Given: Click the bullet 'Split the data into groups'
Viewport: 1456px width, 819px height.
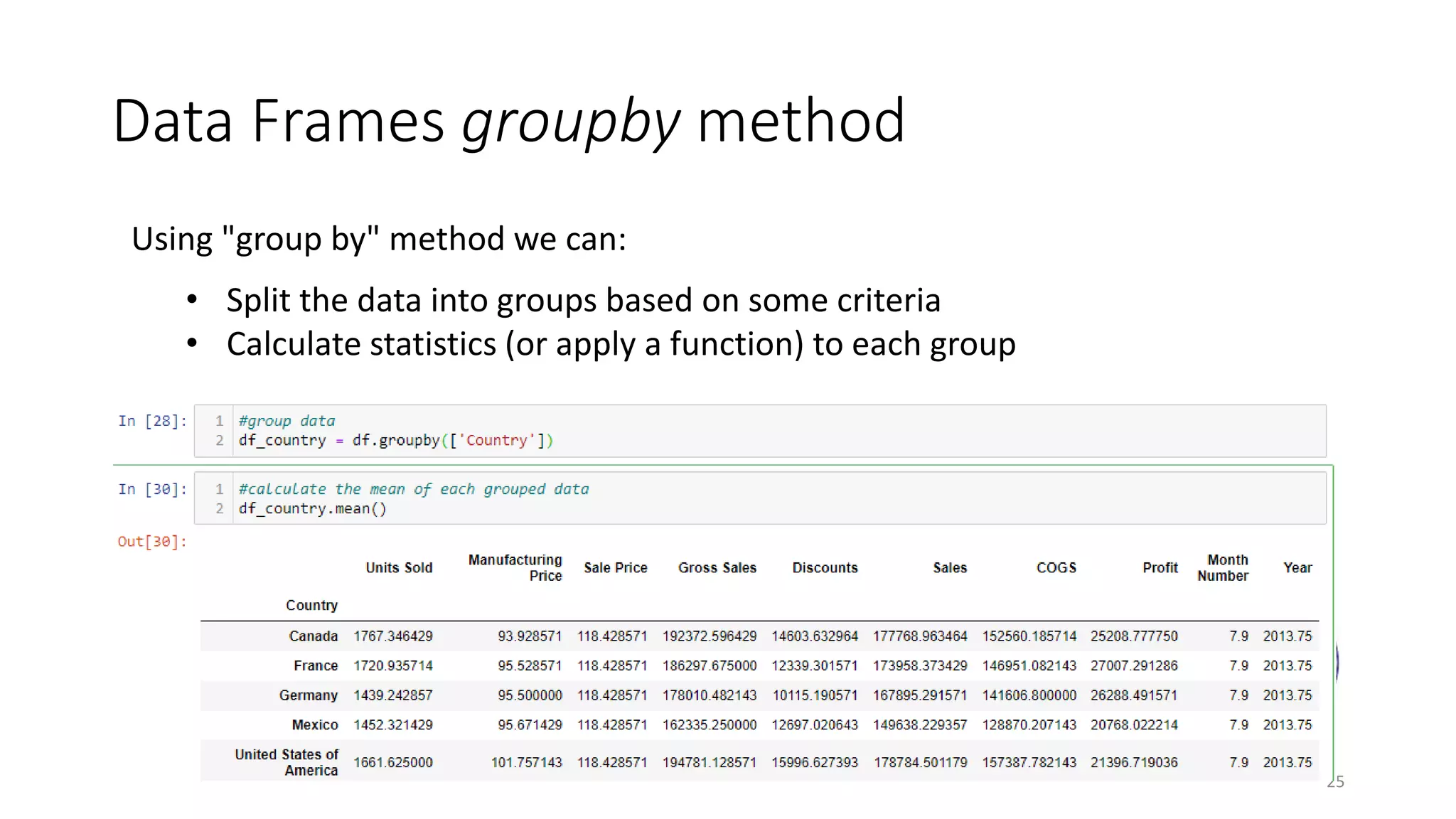Looking at the screenshot, I should click(583, 301).
